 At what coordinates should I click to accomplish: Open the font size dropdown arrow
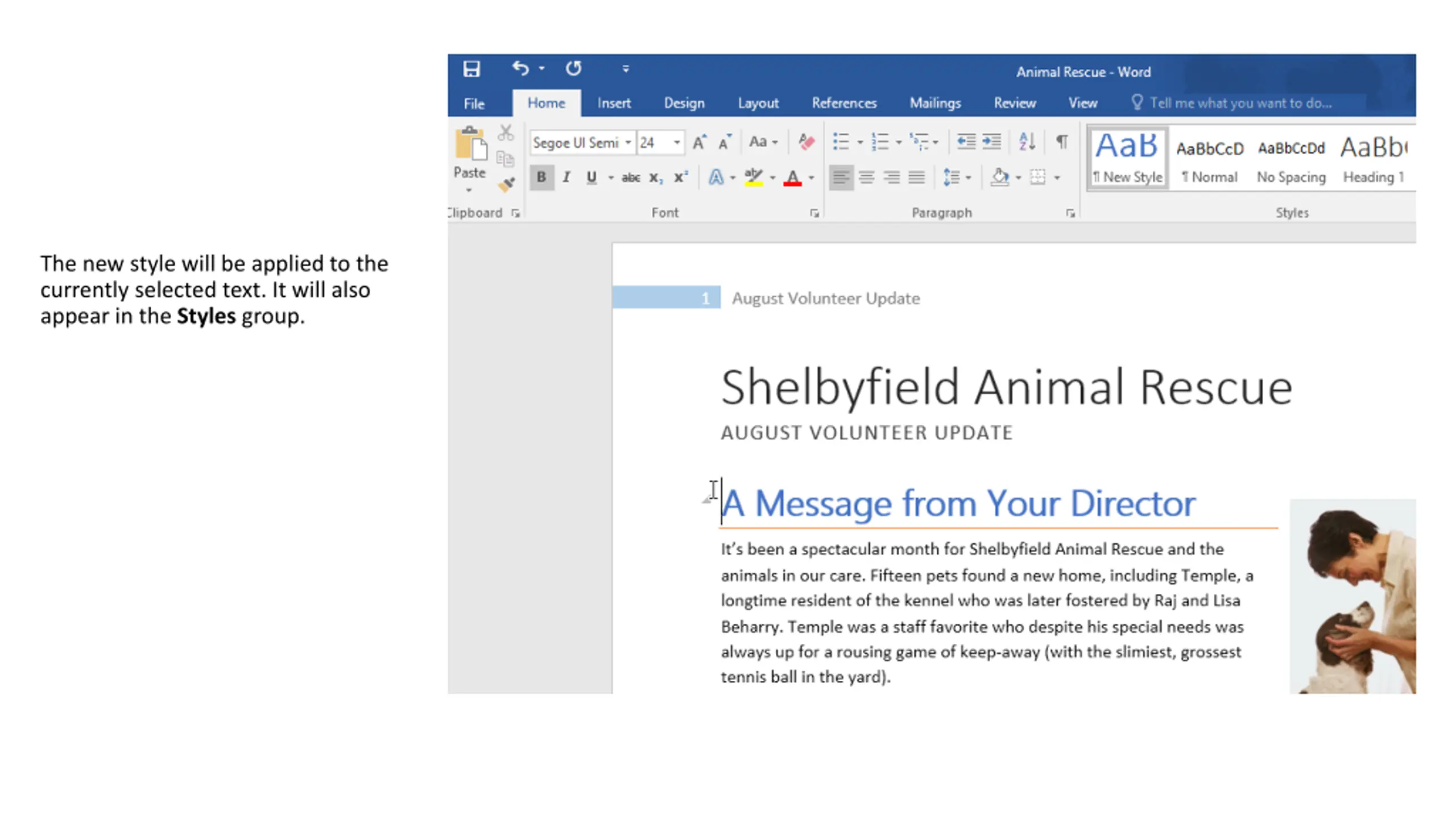[677, 142]
